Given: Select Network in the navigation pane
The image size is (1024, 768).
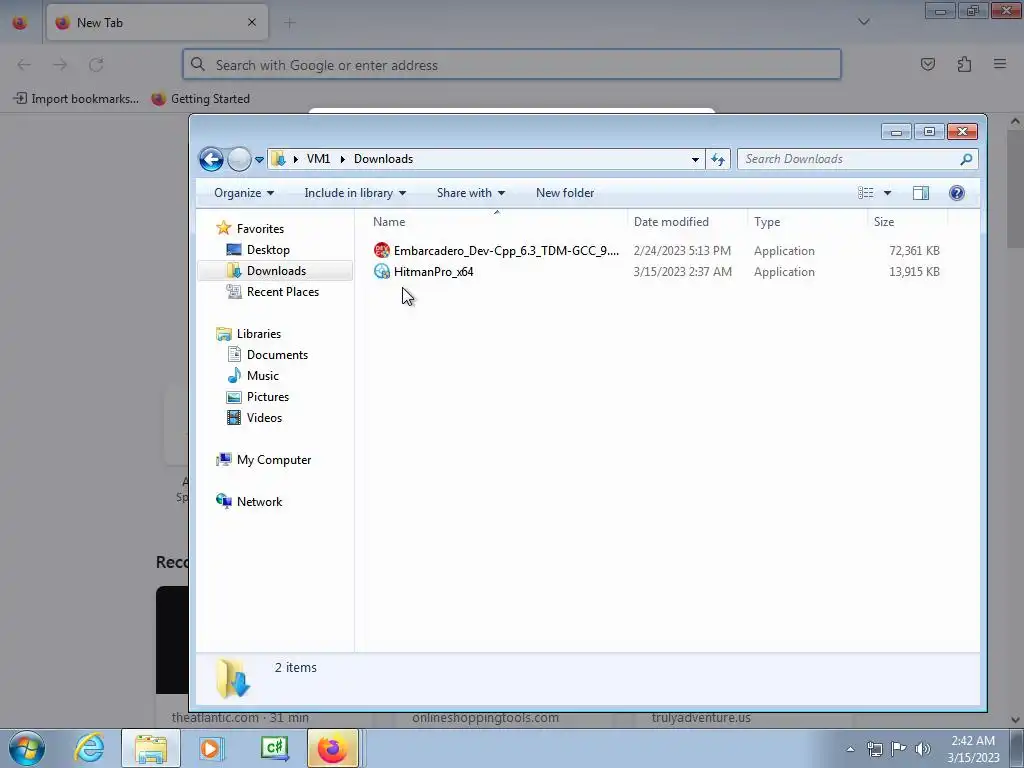Looking at the screenshot, I should (259, 502).
